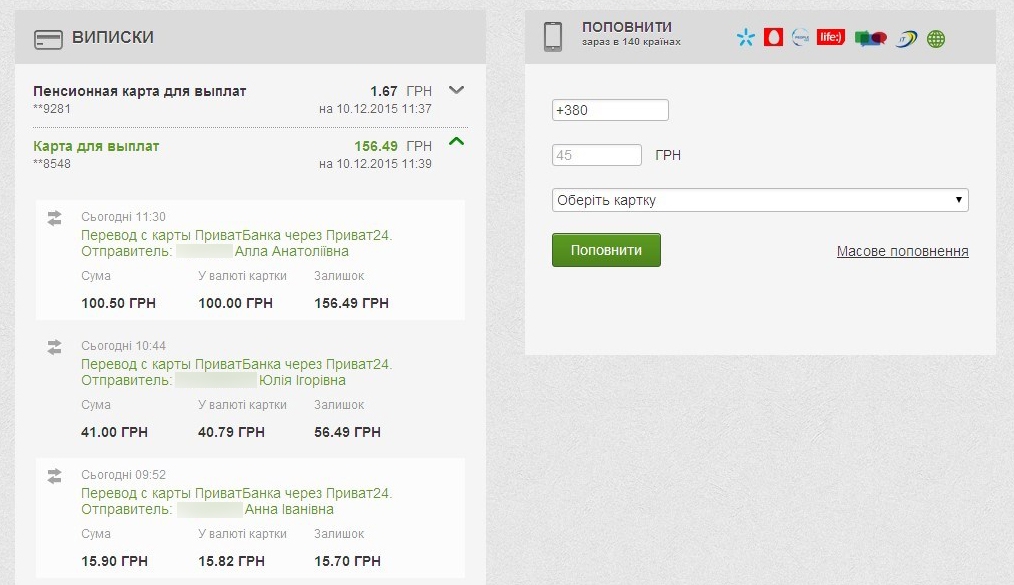Choose the red MTS egg operator icon
Image resolution: width=1014 pixels, height=585 pixels.
tap(773, 38)
